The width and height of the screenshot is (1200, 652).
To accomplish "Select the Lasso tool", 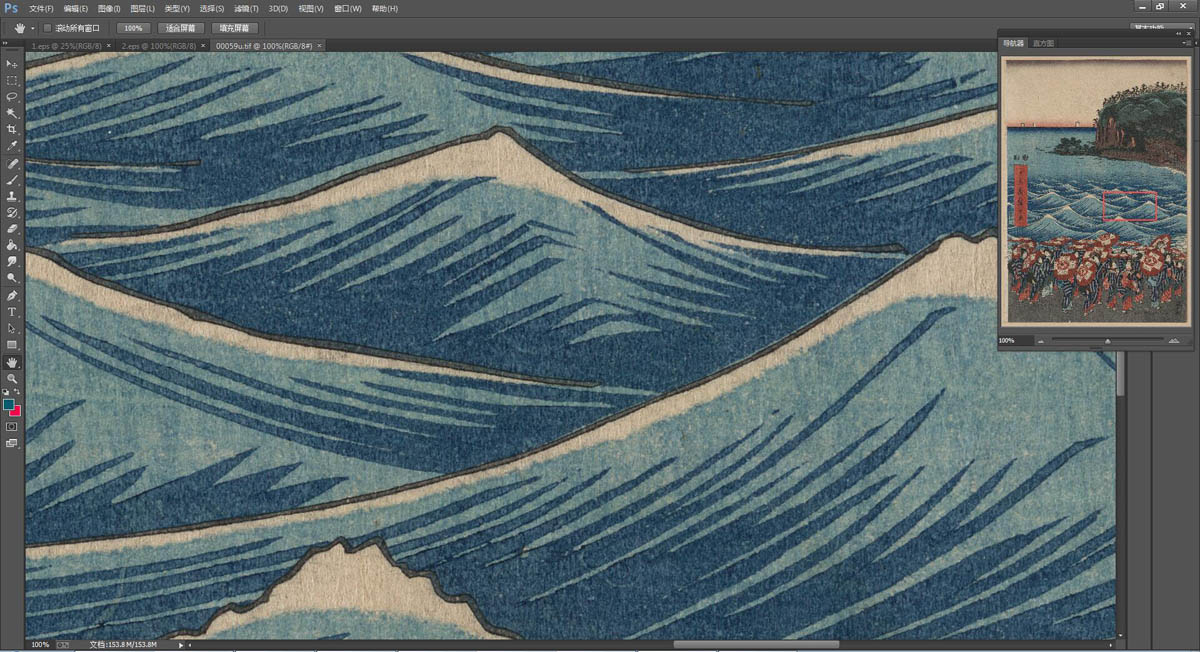I will coord(12,96).
